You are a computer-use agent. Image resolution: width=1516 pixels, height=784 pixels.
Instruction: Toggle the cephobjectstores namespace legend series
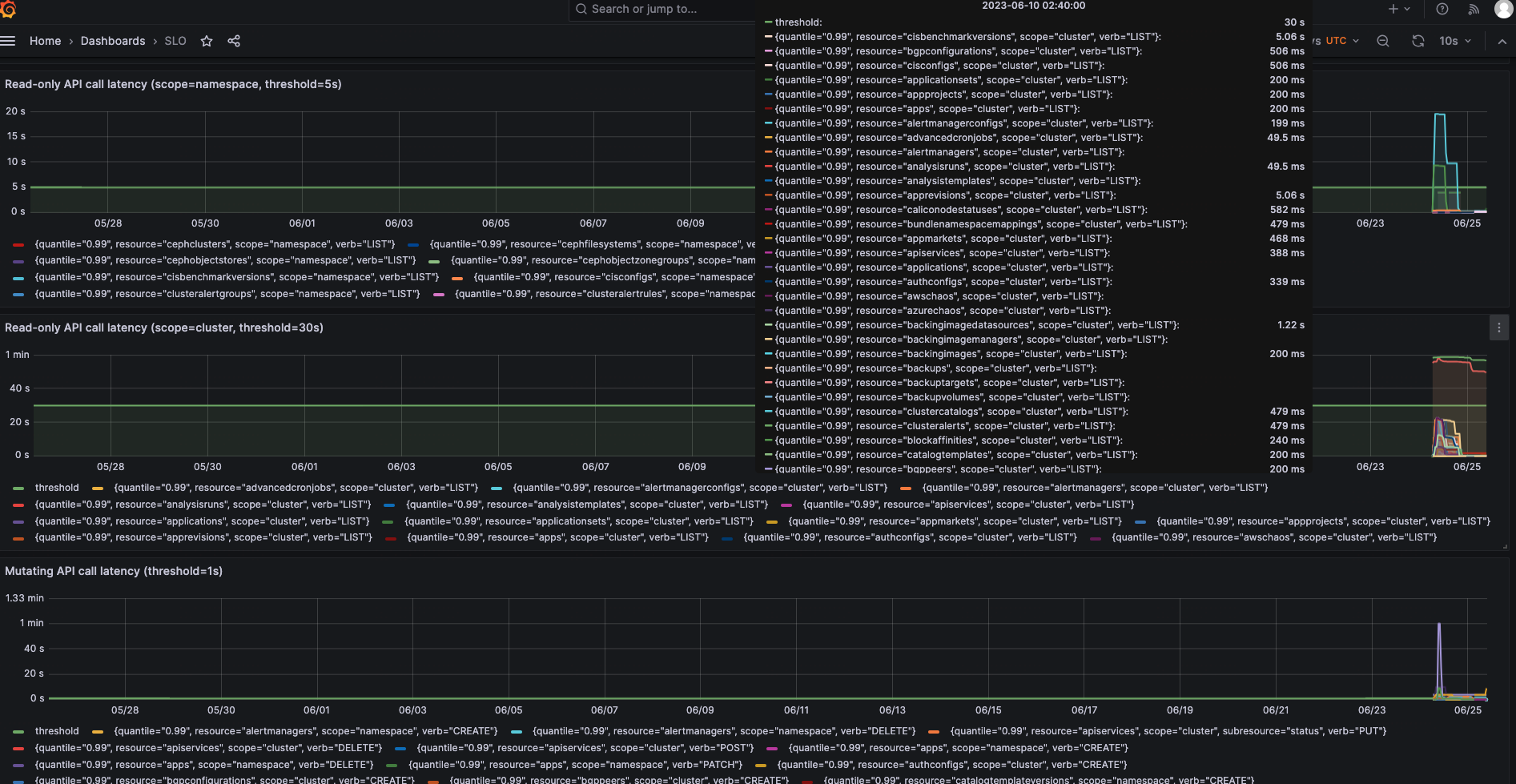pyautogui.click(x=225, y=260)
